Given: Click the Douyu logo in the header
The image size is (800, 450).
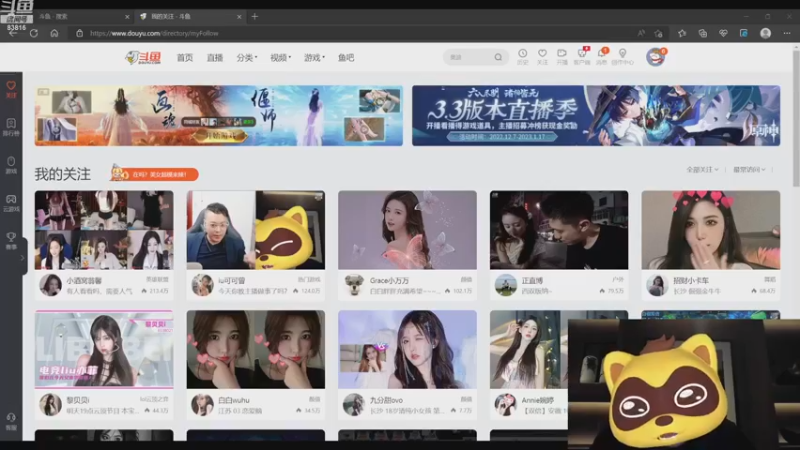Looking at the screenshot, I should point(143,58).
